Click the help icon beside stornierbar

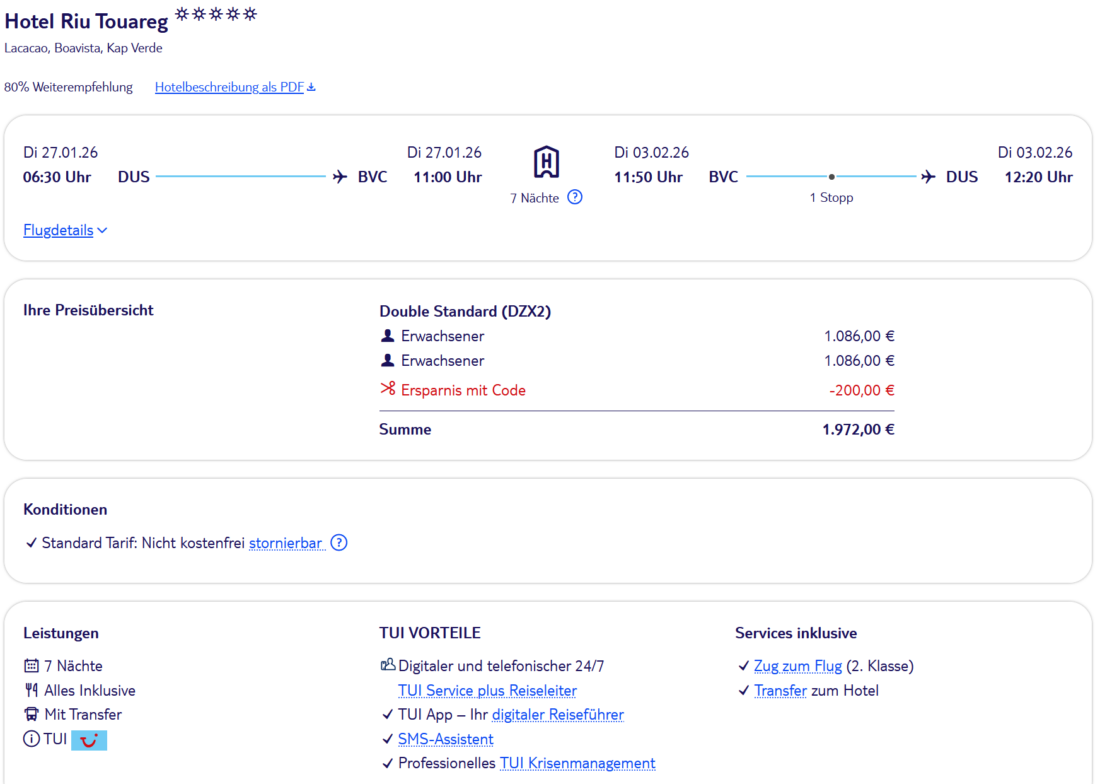(x=339, y=543)
